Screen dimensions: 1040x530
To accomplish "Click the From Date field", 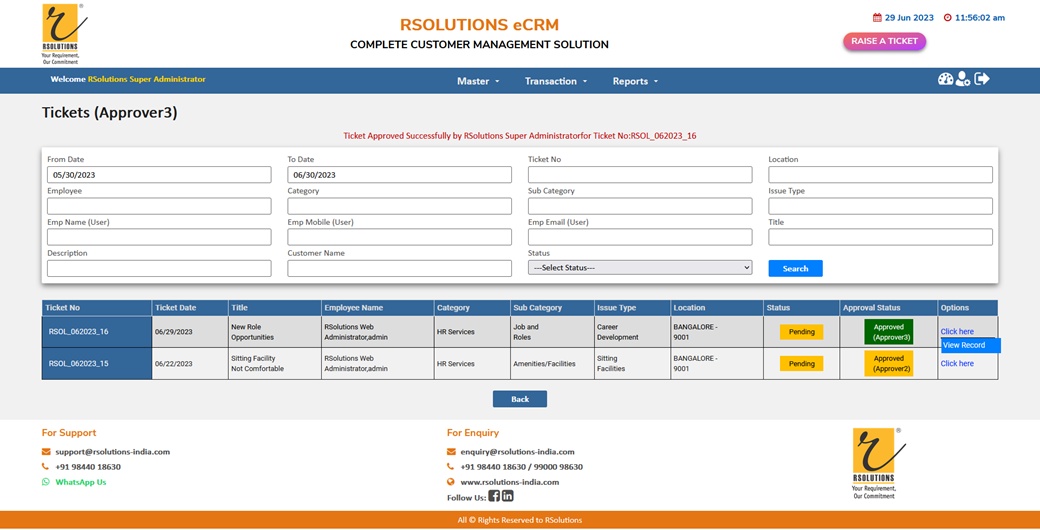I will click(159, 175).
